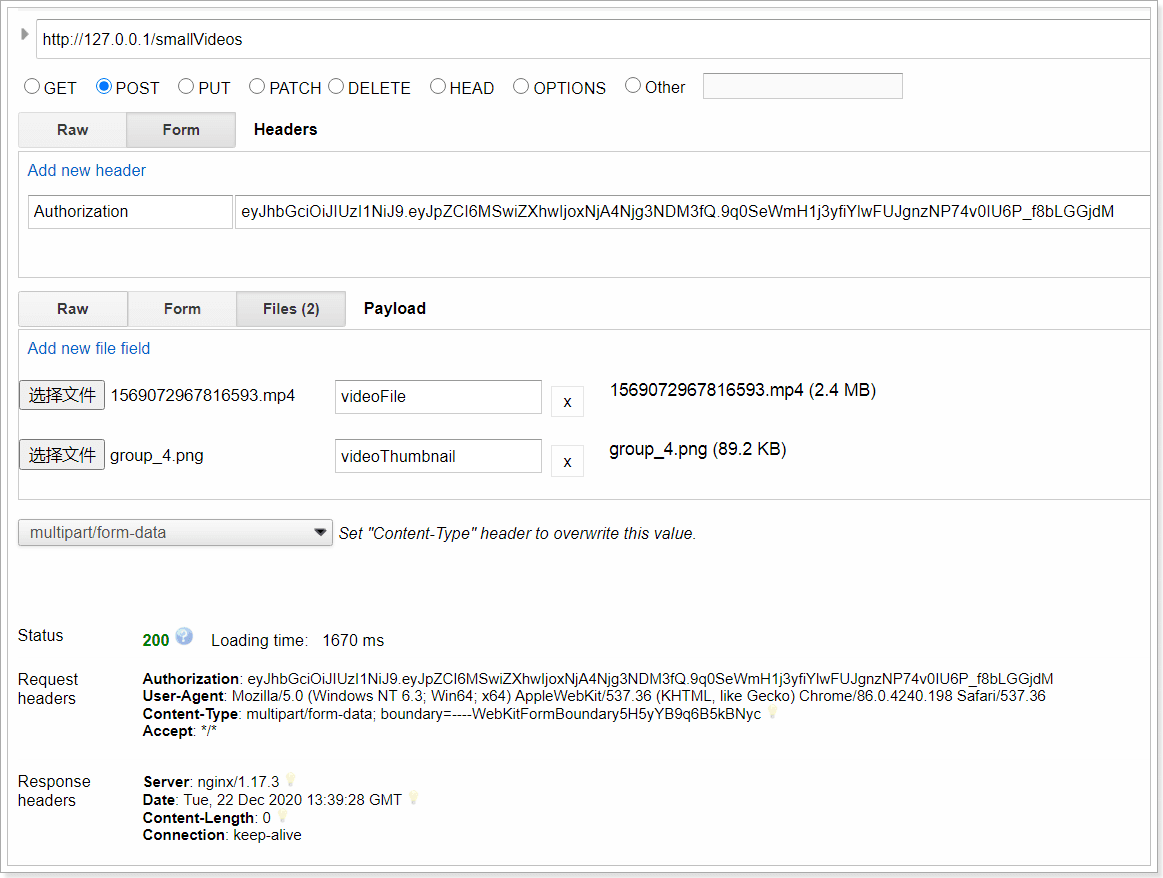Expand the URL details triangle
The height and width of the screenshot is (878, 1163).
click(25, 34)
